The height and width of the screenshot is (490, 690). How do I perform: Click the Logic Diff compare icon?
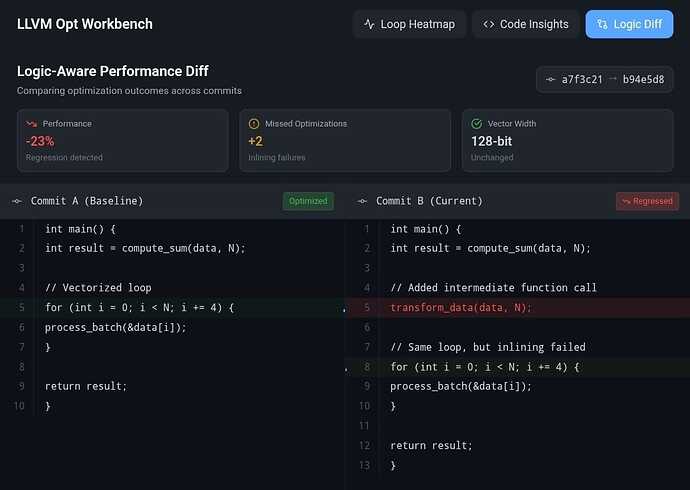coord(603,24)
